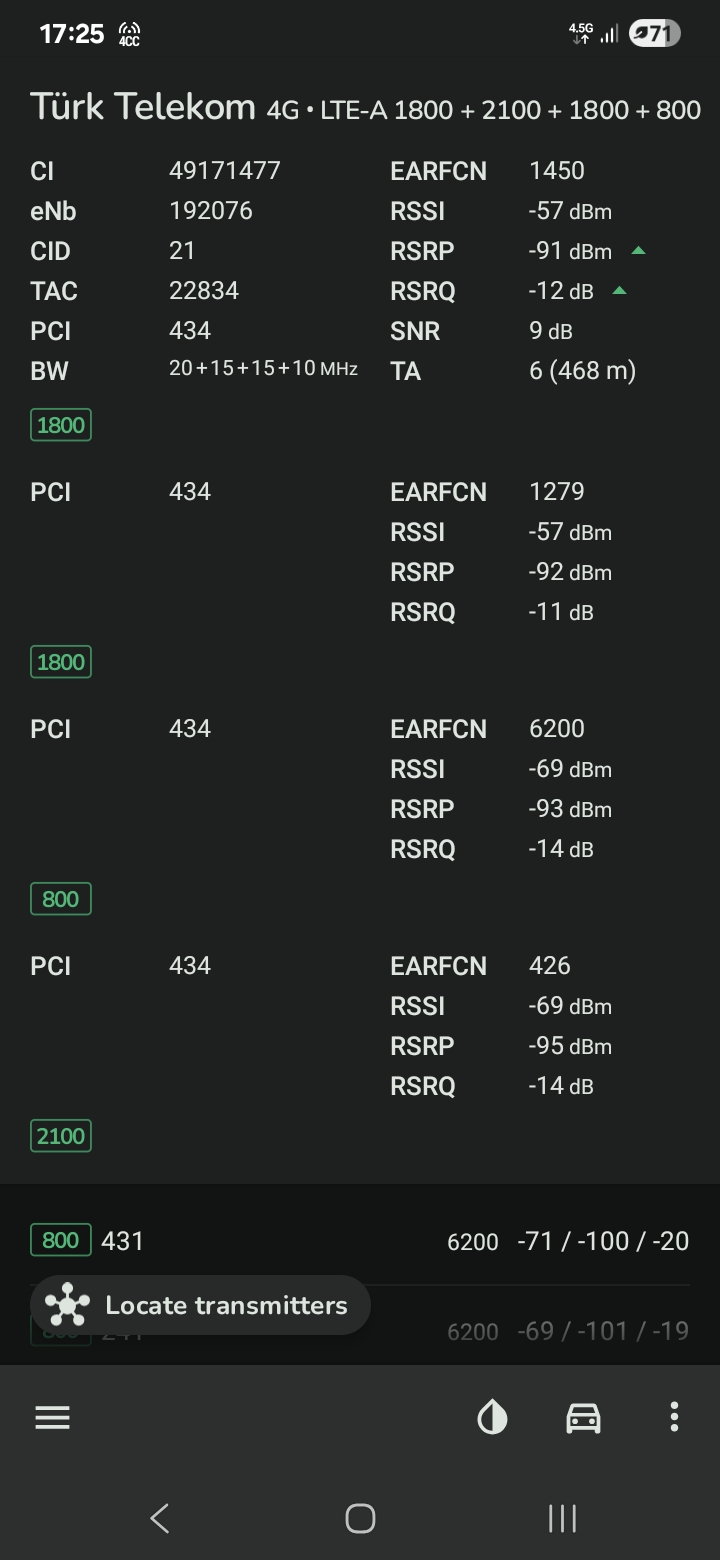Open the three-dot overflow menu
Screen dimensions: 720x1560
coord(674,1417)
